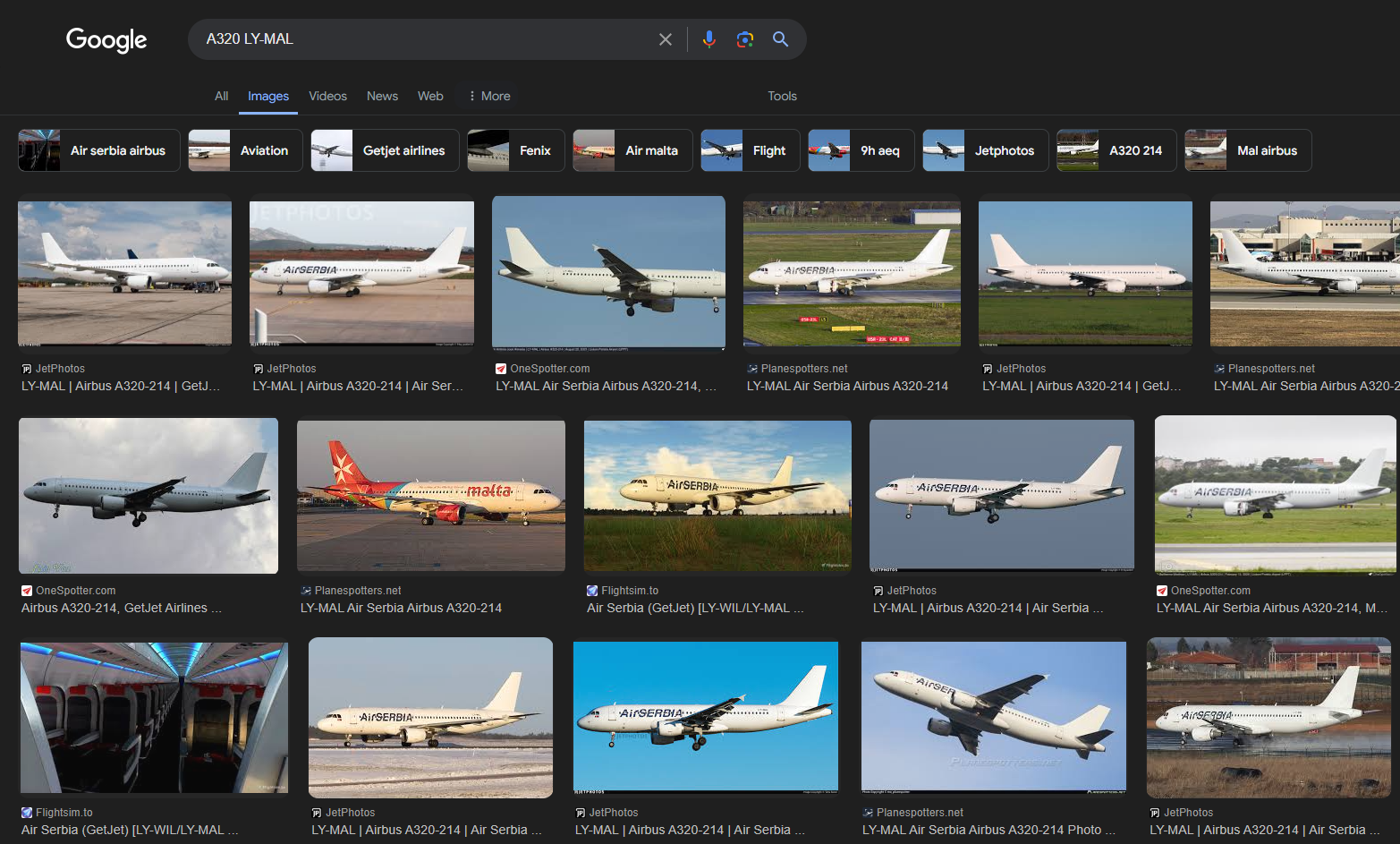
Task: Select the 9h aeq chip
Action: click(x=861, y=150)
